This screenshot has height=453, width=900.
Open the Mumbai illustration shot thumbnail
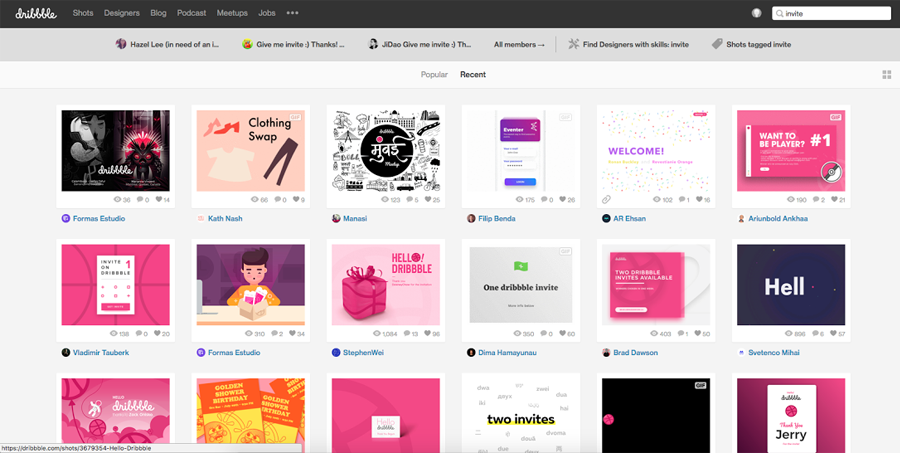pyautogui.click(x=385, y=150)
